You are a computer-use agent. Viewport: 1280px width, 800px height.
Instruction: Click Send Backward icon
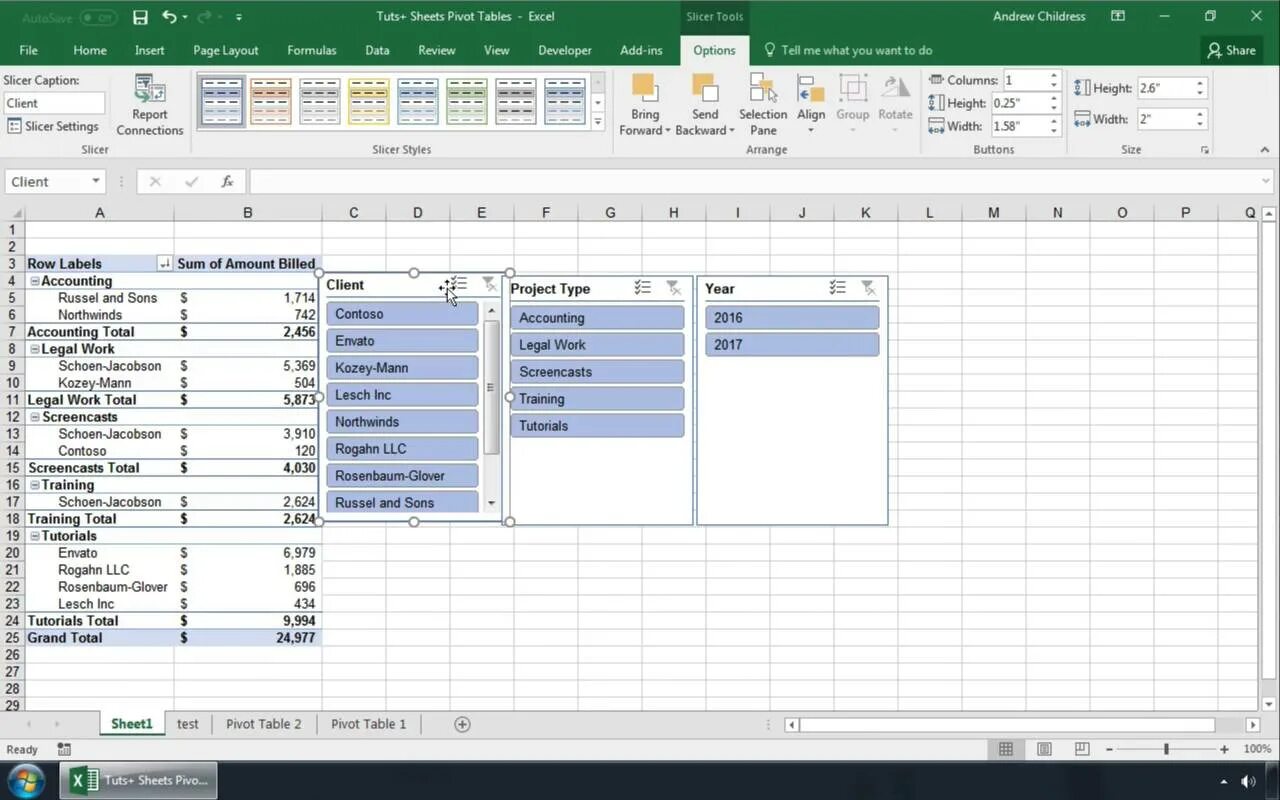[705, 88]
